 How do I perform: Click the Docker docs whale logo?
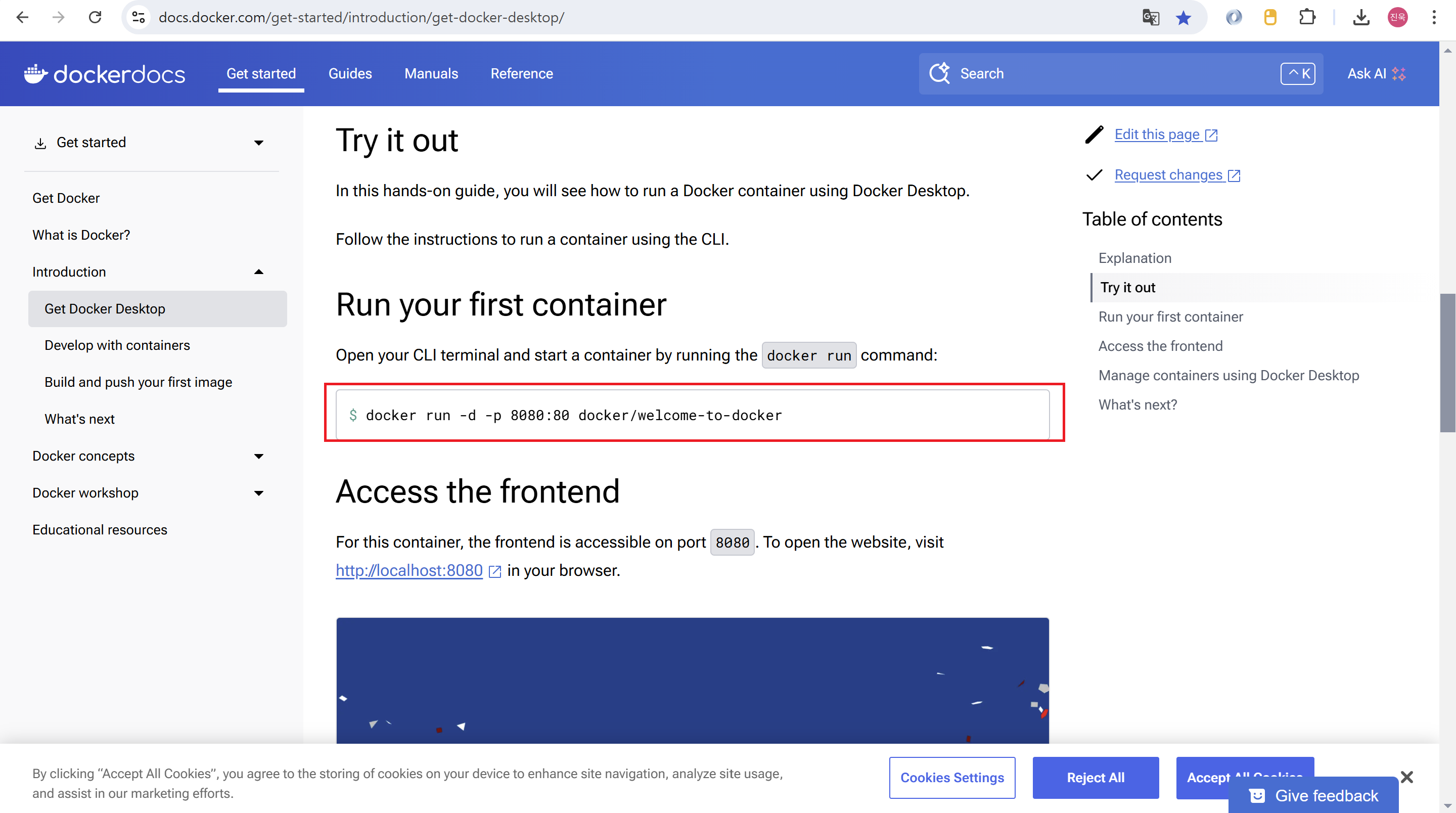35,73
